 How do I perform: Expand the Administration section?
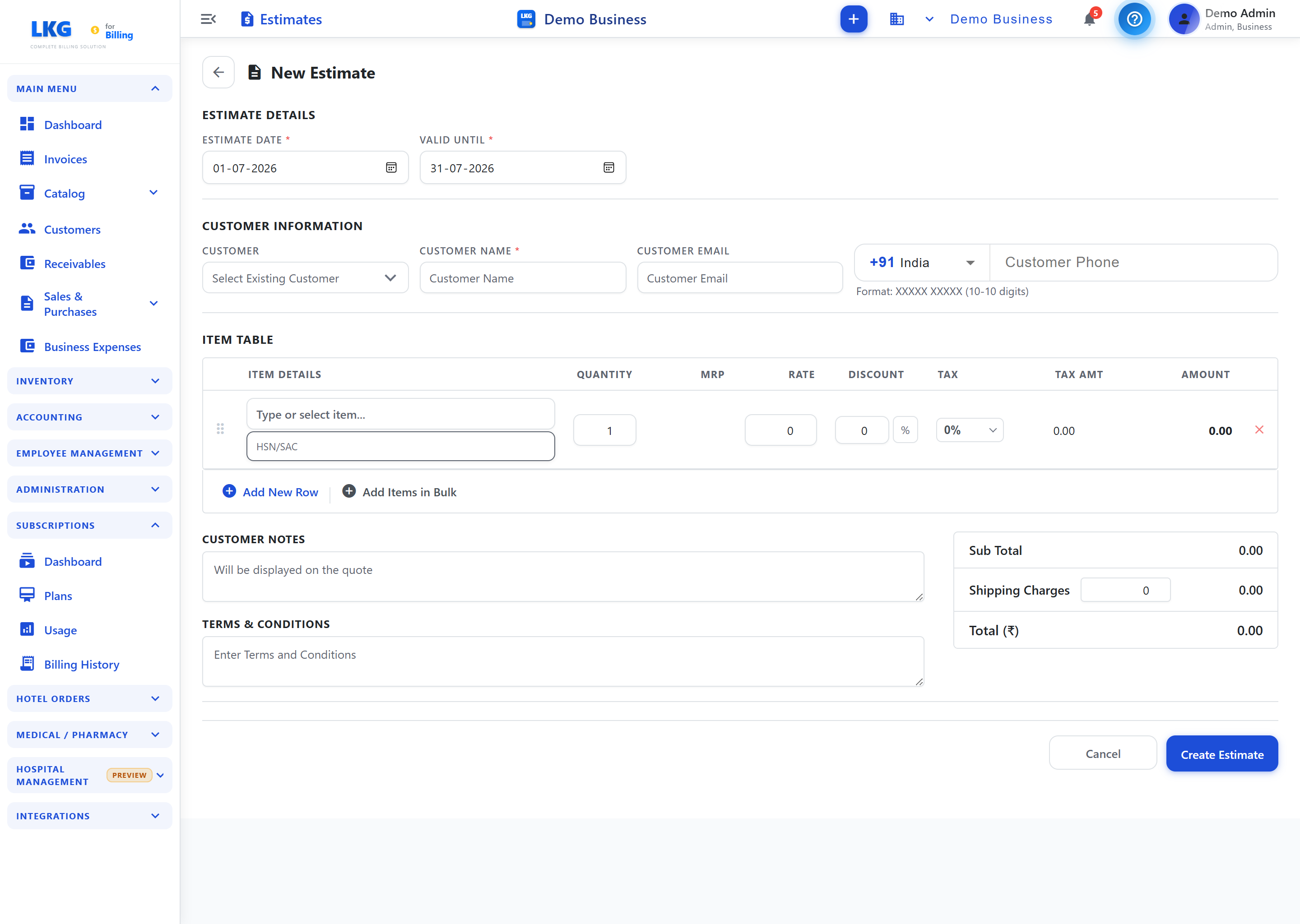pos(89,490)
